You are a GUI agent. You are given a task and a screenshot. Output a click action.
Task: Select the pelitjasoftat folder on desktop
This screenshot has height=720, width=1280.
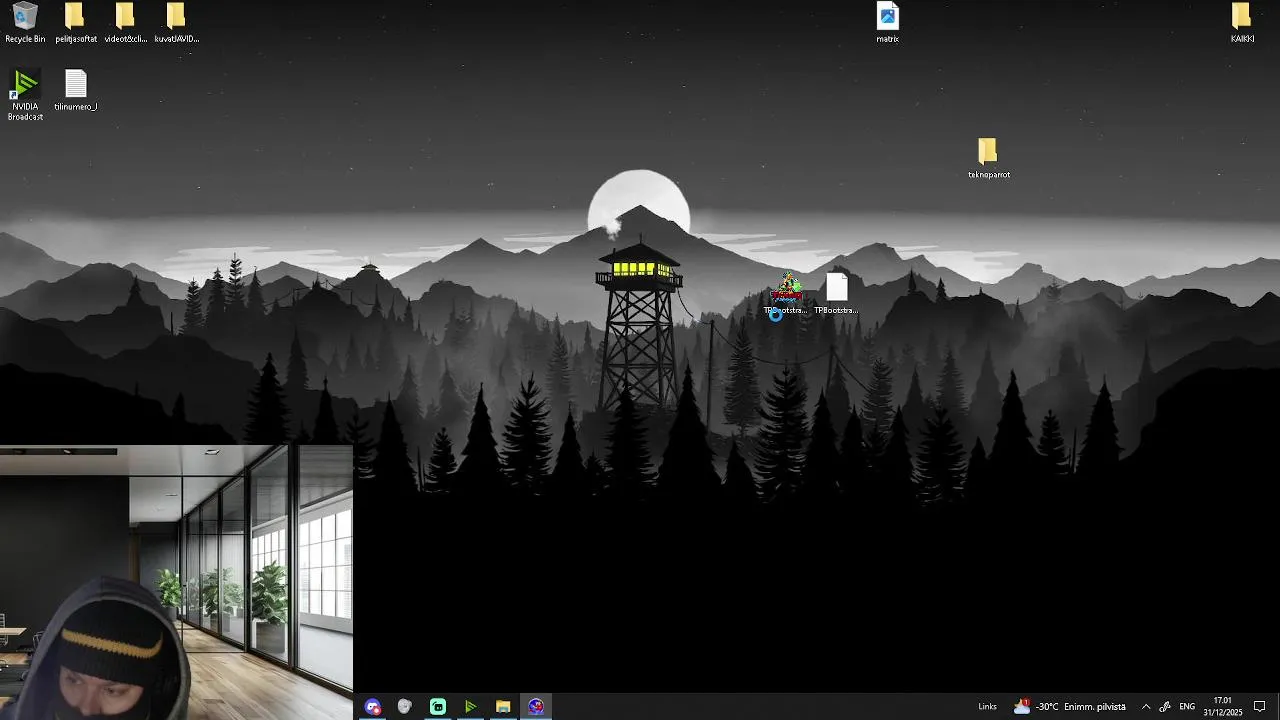(75, 23)
